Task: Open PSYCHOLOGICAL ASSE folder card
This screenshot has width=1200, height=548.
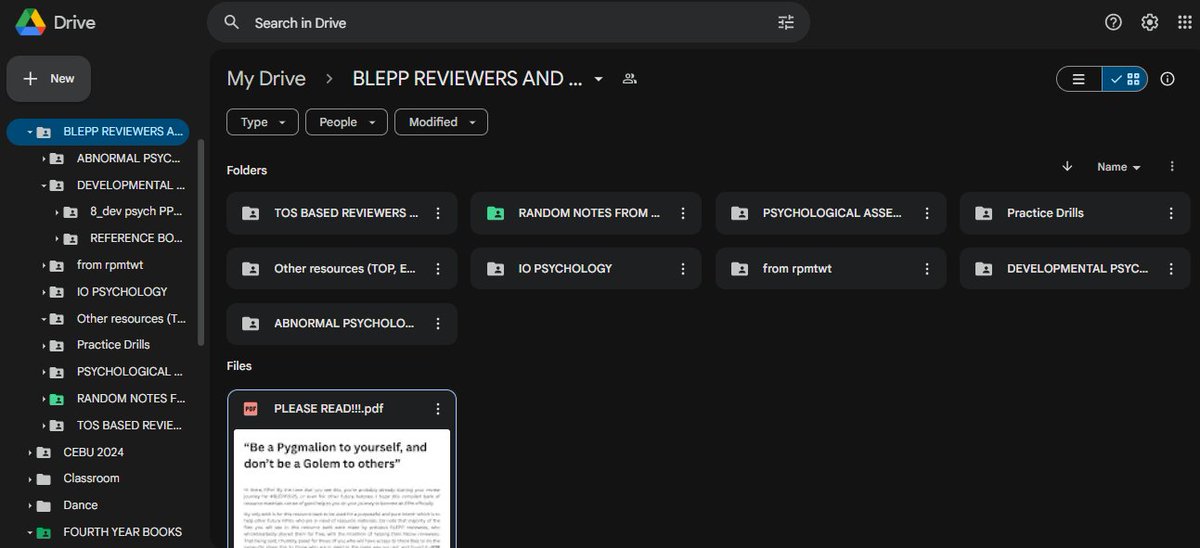Action: (x=831, y=213)
